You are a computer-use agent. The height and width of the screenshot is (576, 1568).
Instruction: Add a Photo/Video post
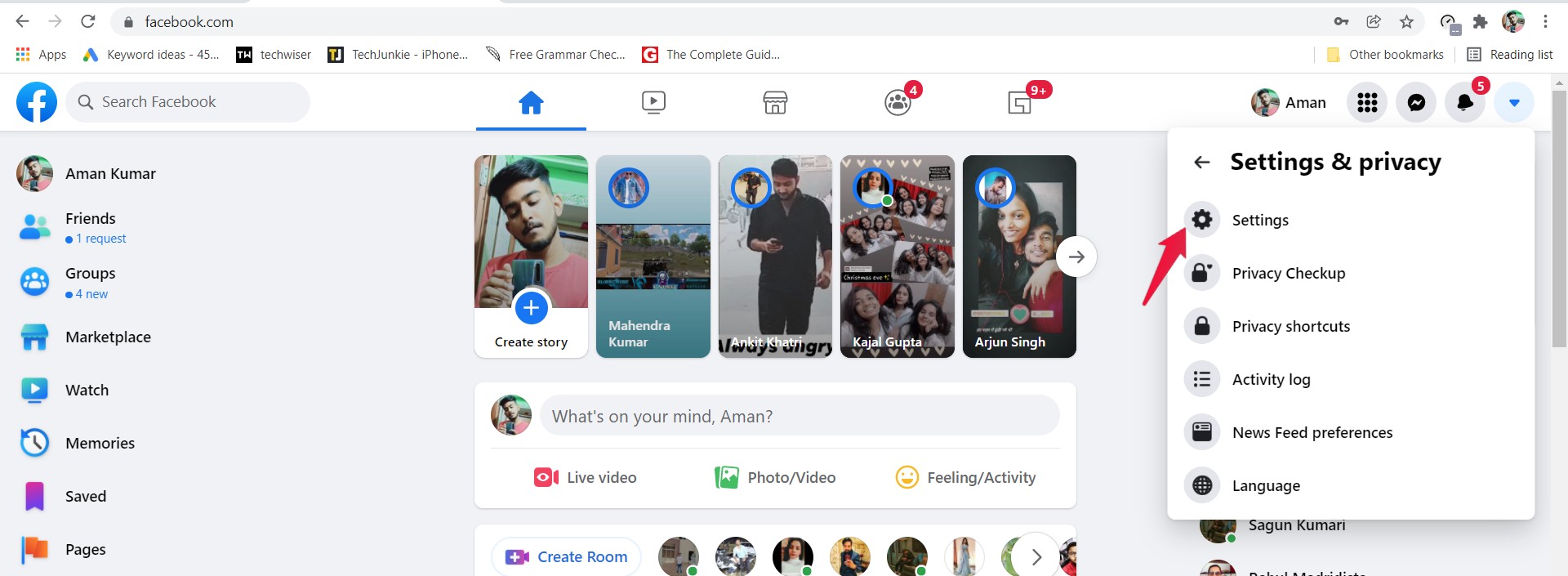click(x=775, y=477)
